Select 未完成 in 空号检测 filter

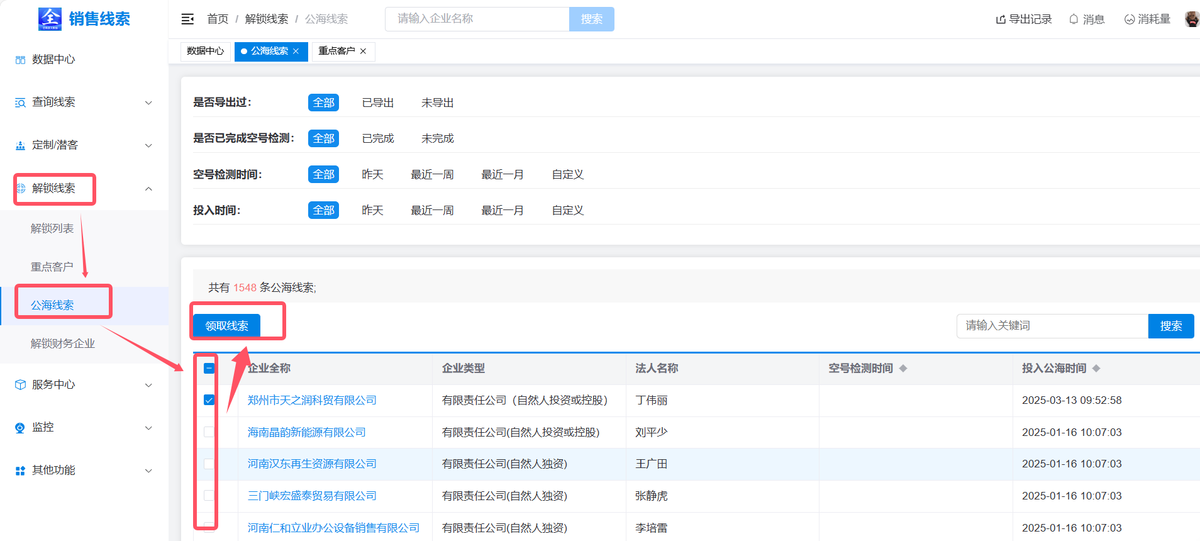click(x=438, y=139)
